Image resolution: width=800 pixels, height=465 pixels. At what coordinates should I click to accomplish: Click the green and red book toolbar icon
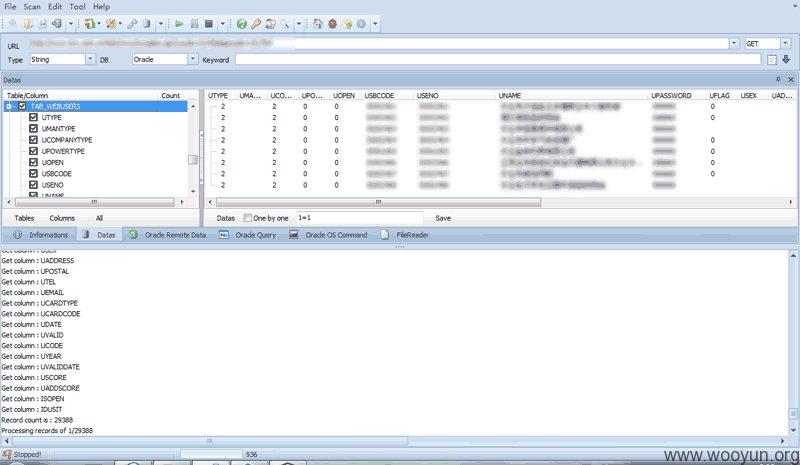click(90, 24)
